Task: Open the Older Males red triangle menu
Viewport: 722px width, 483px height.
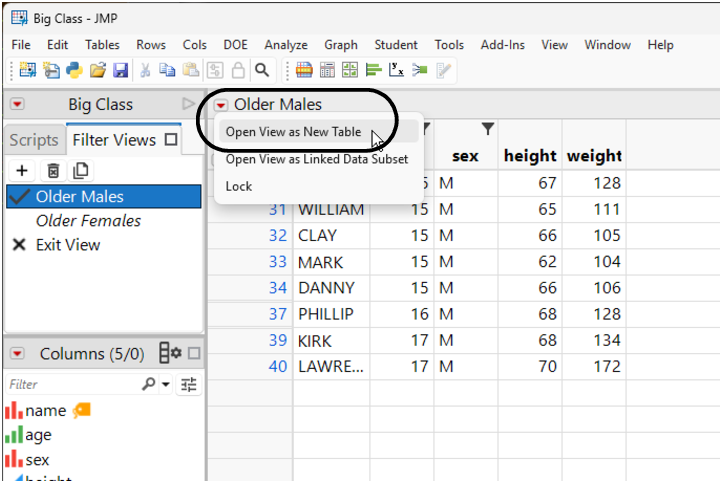Action: (x=221, y=105)
